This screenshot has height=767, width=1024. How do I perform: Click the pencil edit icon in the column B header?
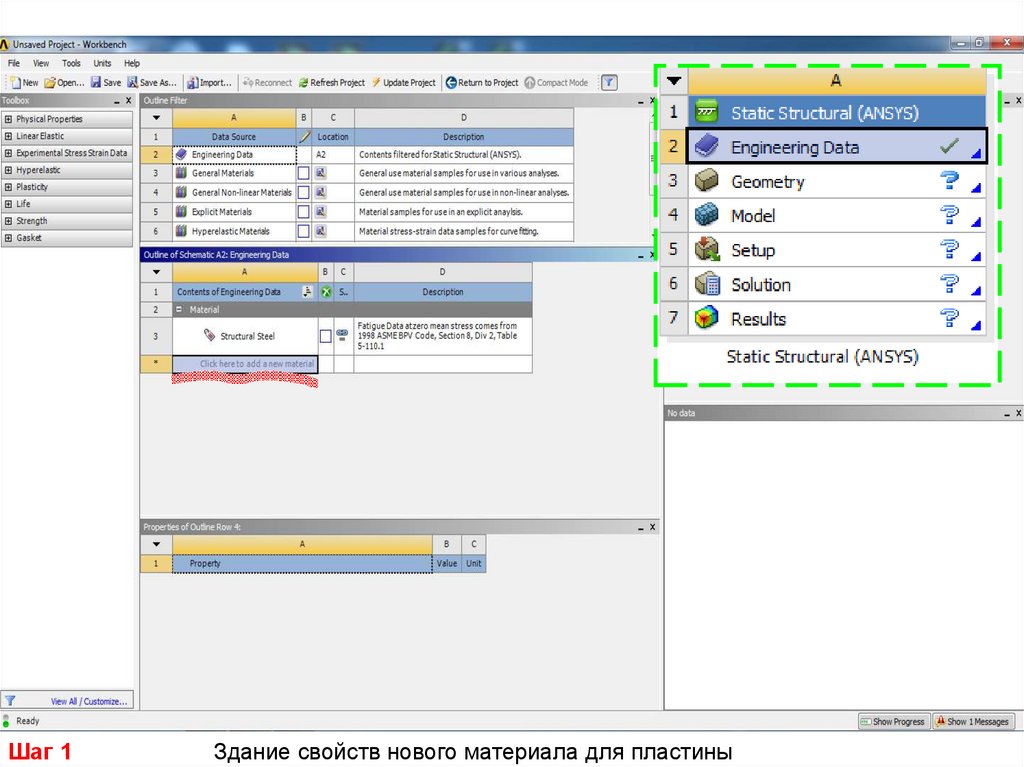coord(304,137)
